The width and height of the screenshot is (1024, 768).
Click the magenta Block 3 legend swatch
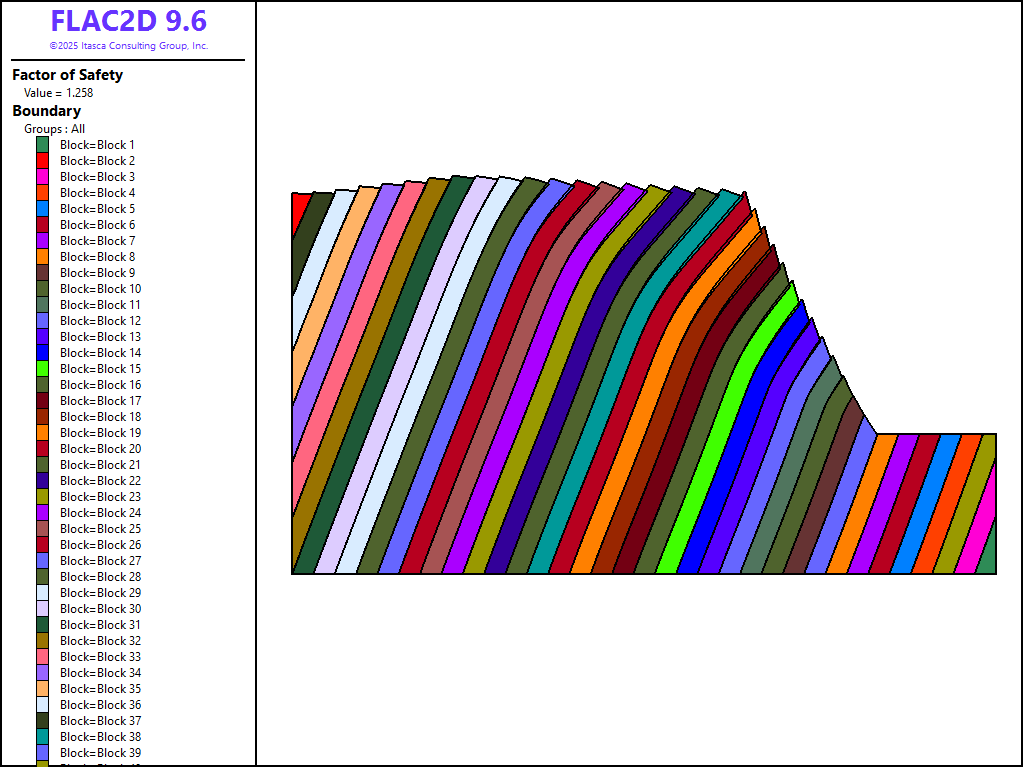coord(43,177)
